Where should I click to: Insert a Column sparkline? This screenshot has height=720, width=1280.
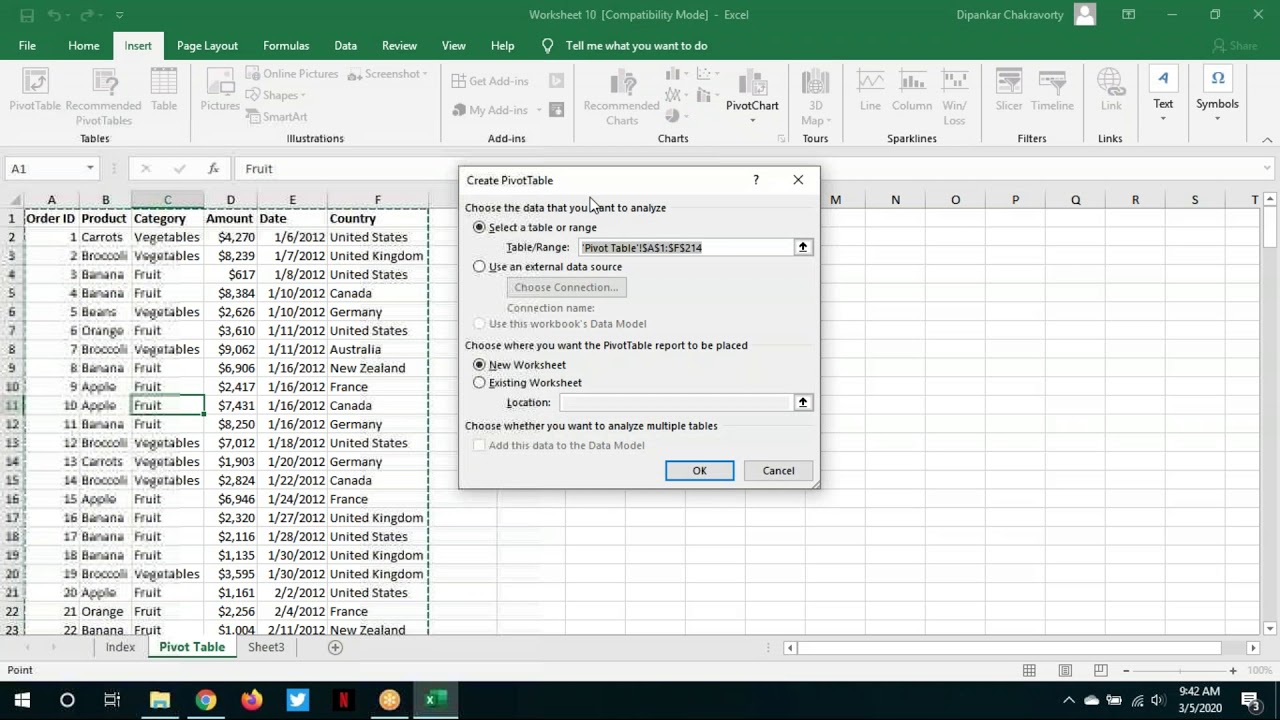coord(912,90)
